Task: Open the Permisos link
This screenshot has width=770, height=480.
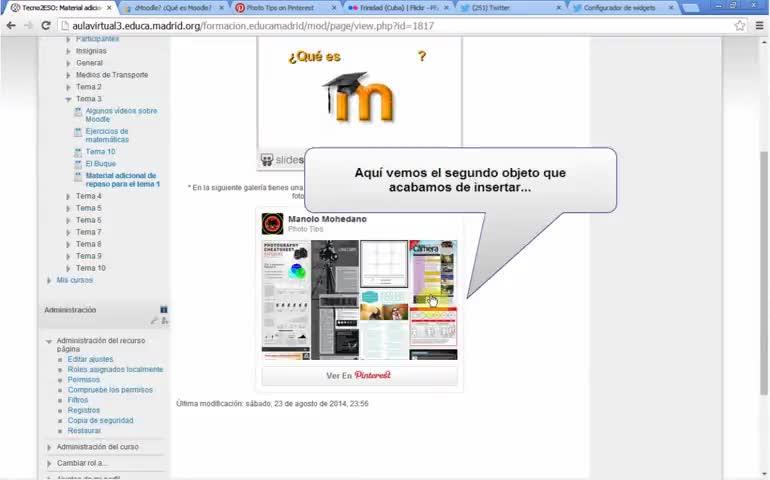Action: point(83,380)
